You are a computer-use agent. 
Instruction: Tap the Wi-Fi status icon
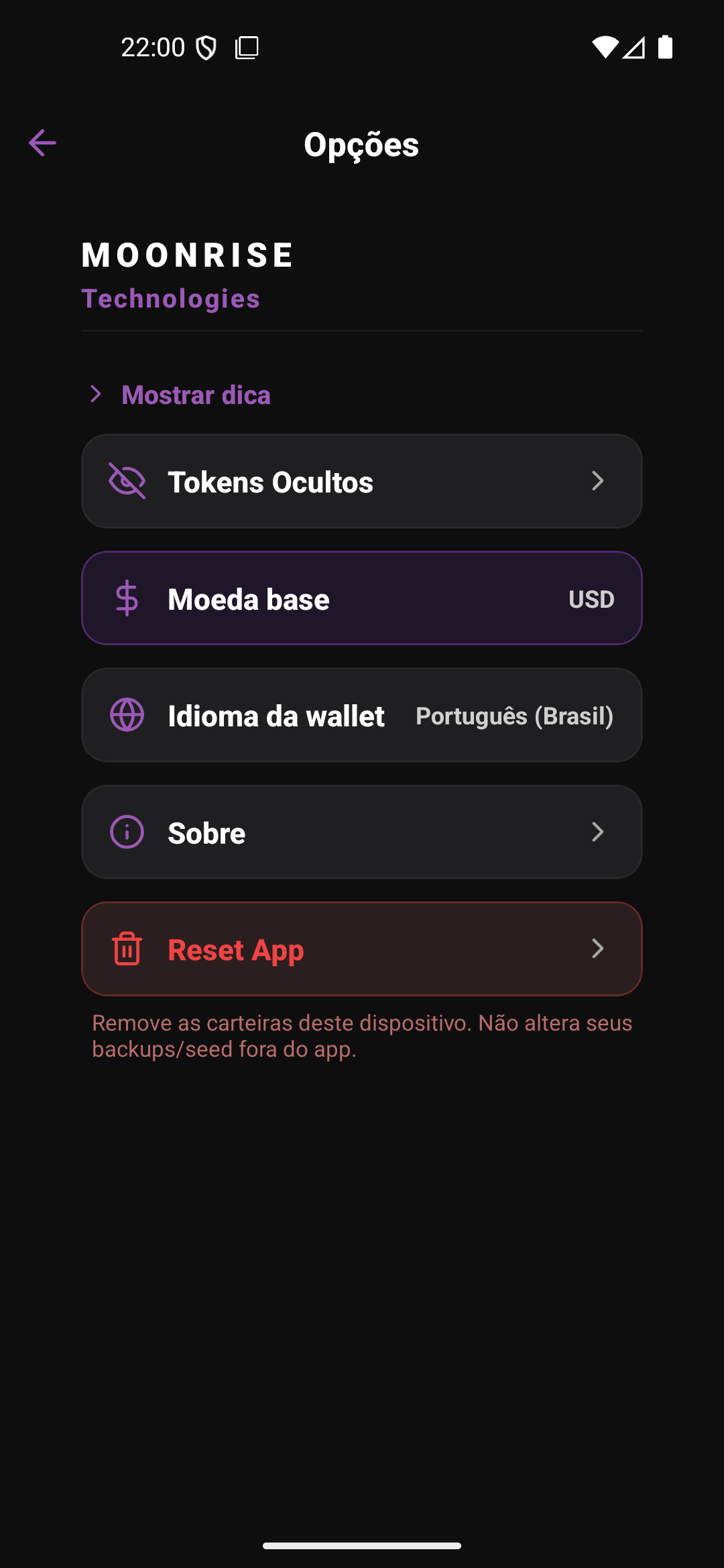pyautogui.click(x=605, y=47)
